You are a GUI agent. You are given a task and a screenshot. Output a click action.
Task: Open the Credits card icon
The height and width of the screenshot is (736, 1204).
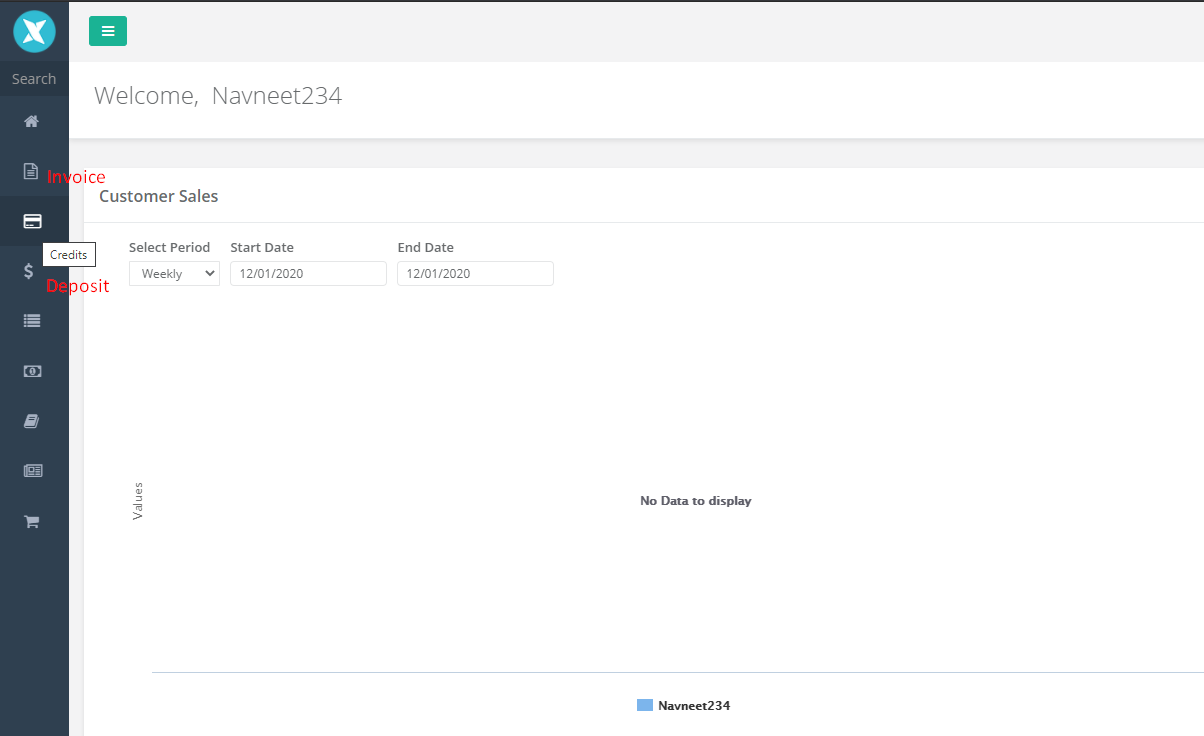click(x=32, y=221)
